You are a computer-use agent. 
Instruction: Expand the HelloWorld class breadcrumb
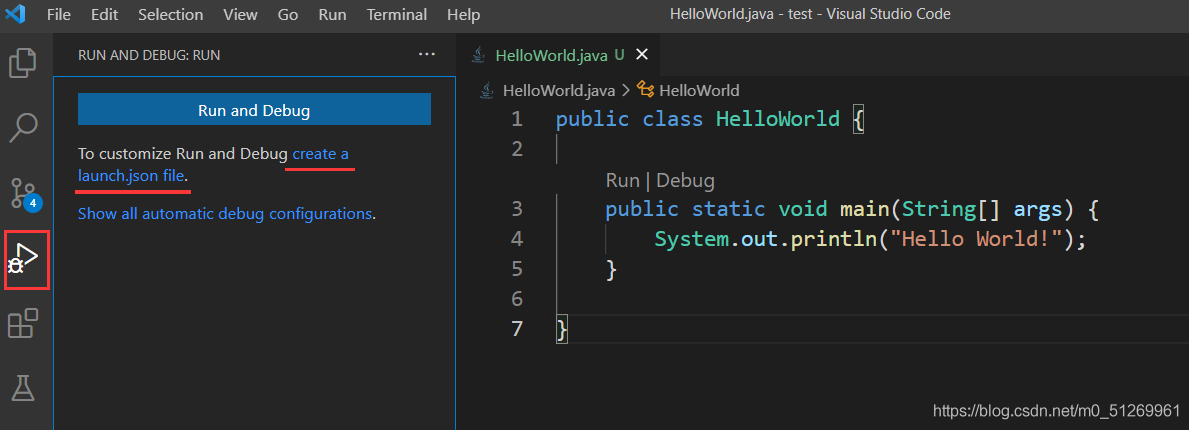coord(689,90)
